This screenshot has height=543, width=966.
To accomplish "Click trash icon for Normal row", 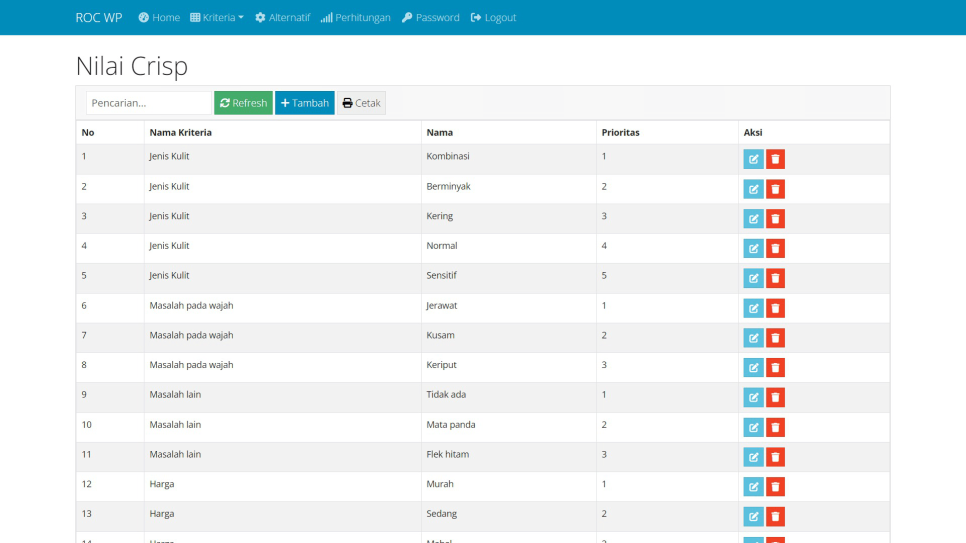I will pos(775,248).
